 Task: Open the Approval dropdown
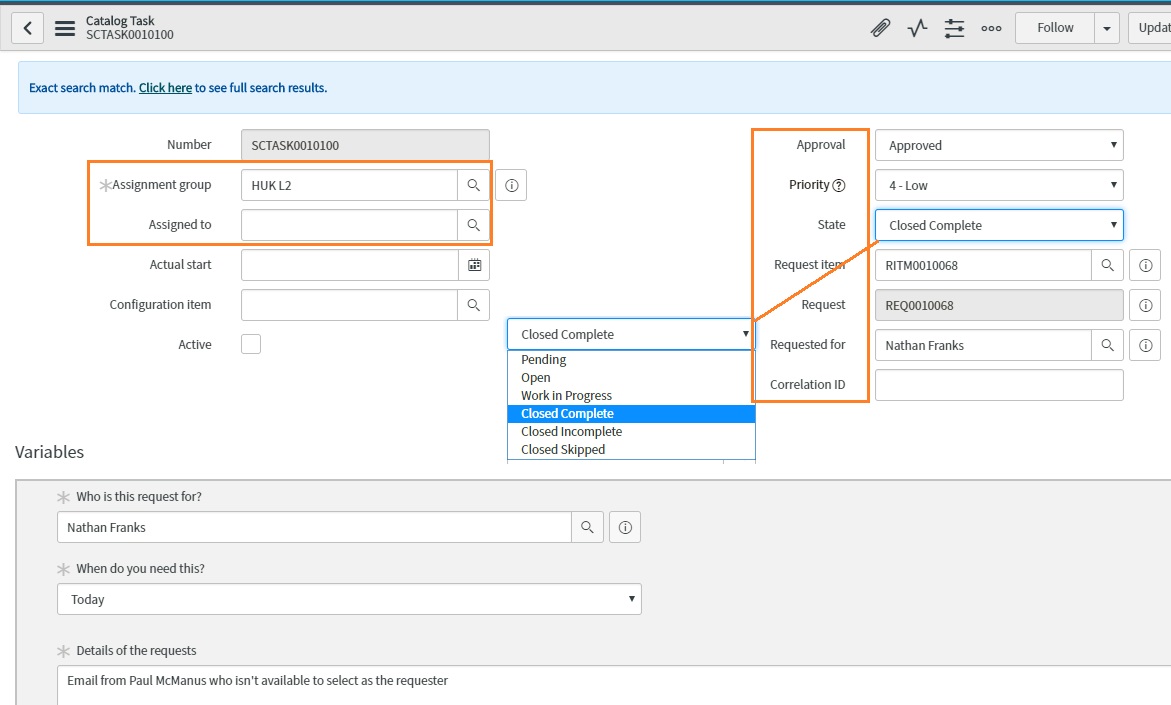click(x=999, y=146)
